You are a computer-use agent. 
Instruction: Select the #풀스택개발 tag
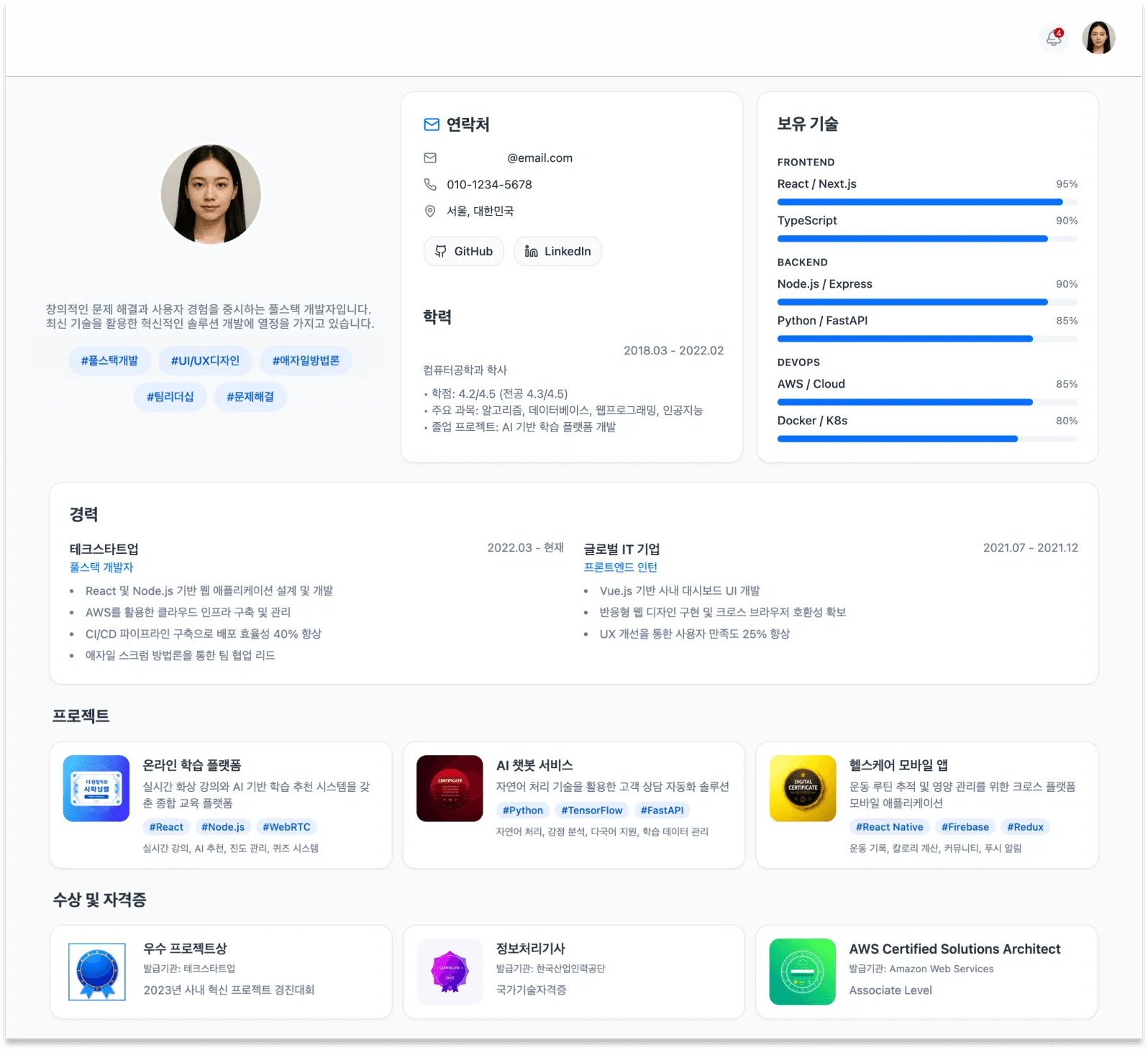point(109,360)
